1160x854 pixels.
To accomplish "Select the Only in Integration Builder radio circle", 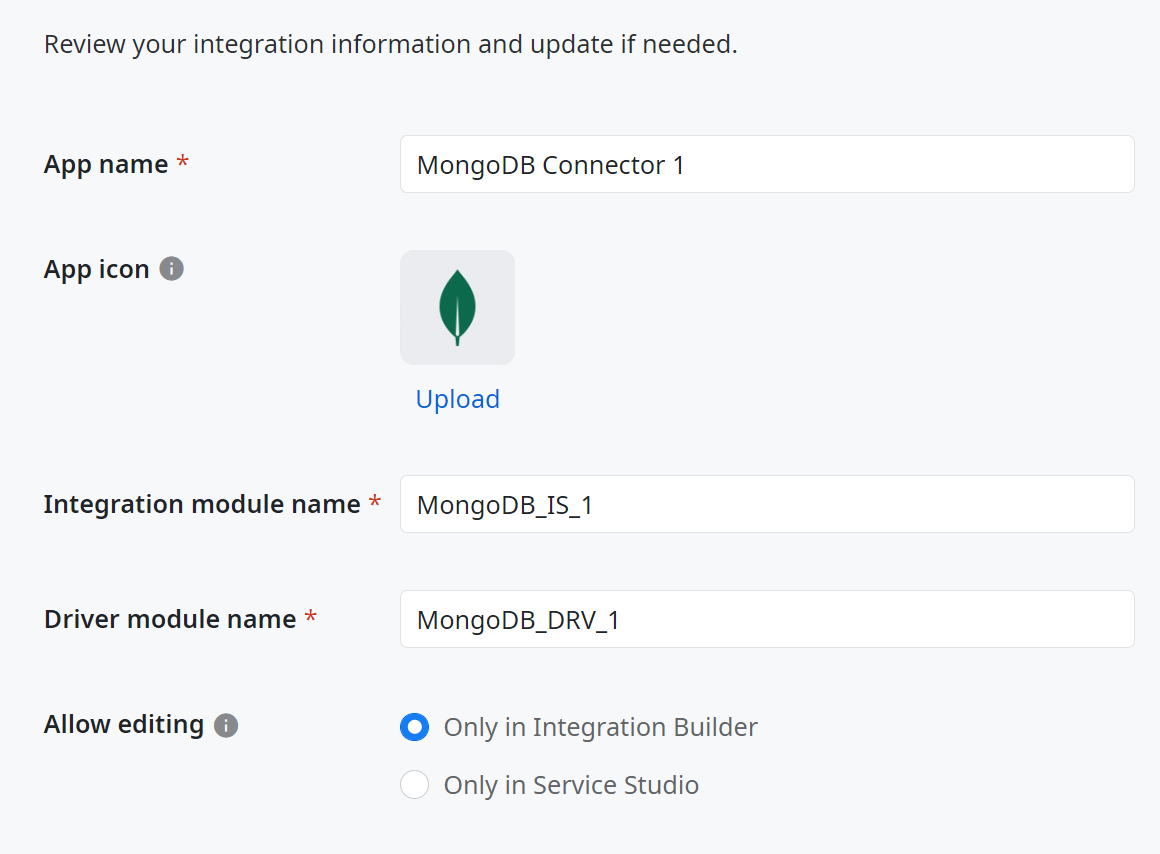I will tap(414, 727).
